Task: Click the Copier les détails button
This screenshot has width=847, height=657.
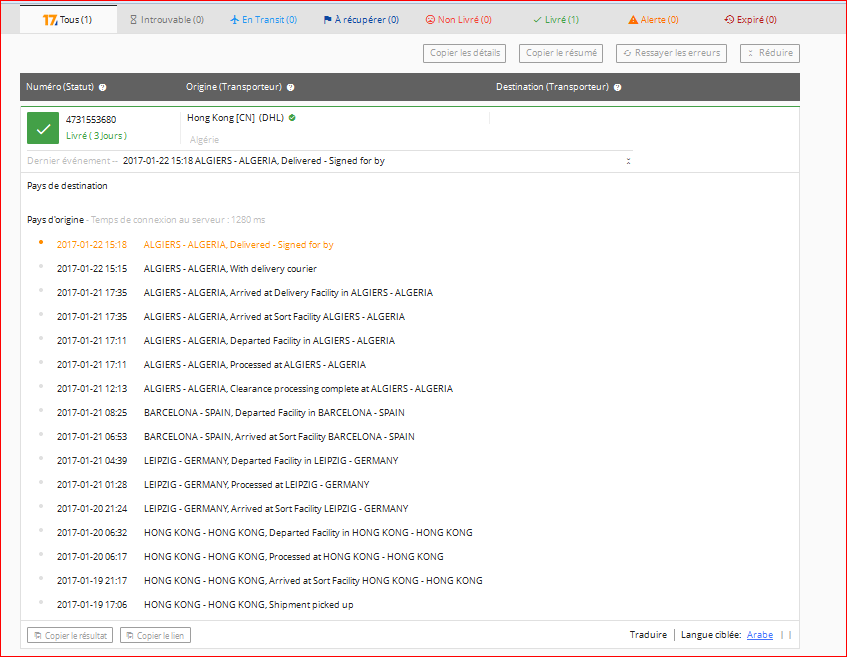Action: pos(464,53)
